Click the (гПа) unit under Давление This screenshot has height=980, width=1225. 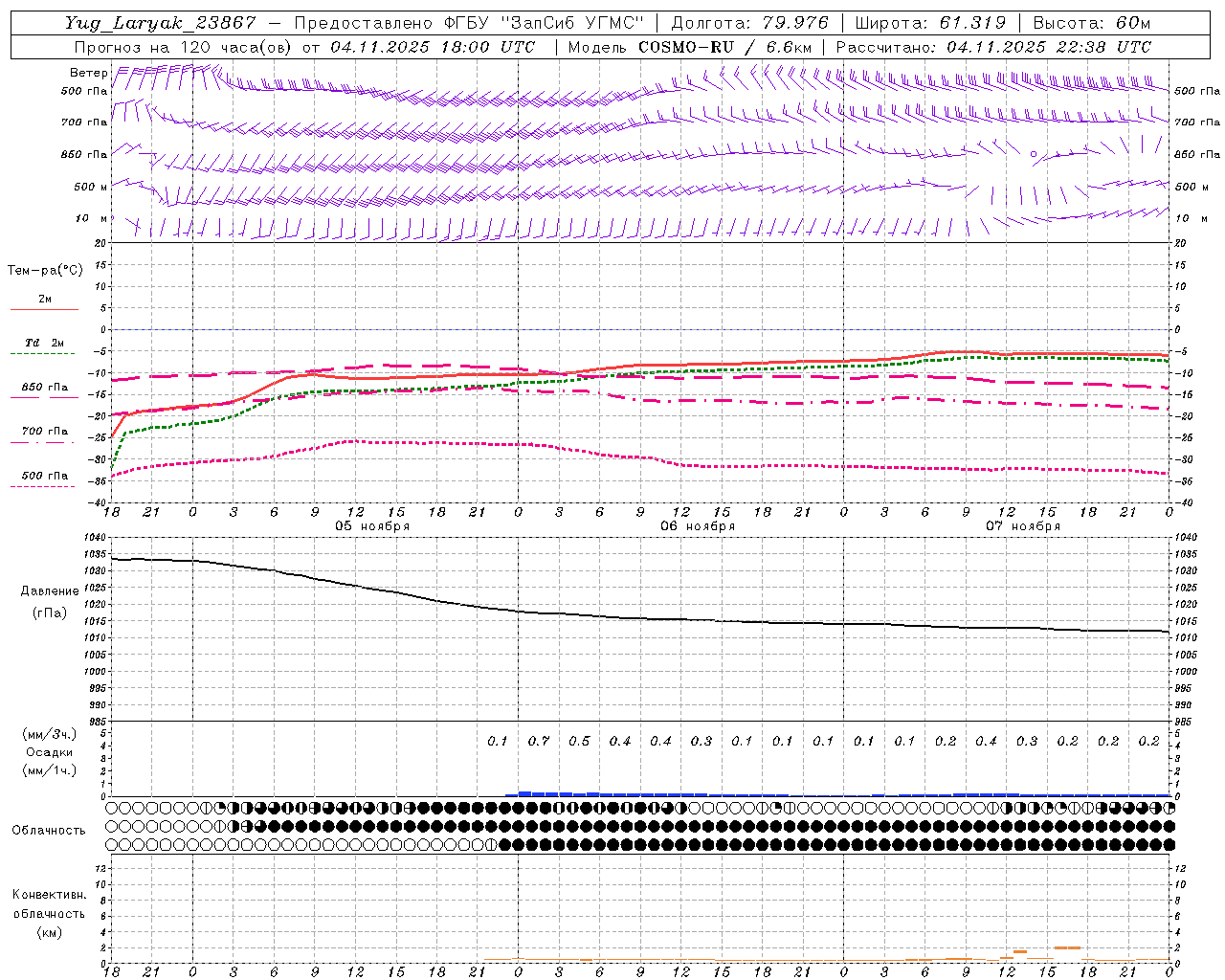50,613
